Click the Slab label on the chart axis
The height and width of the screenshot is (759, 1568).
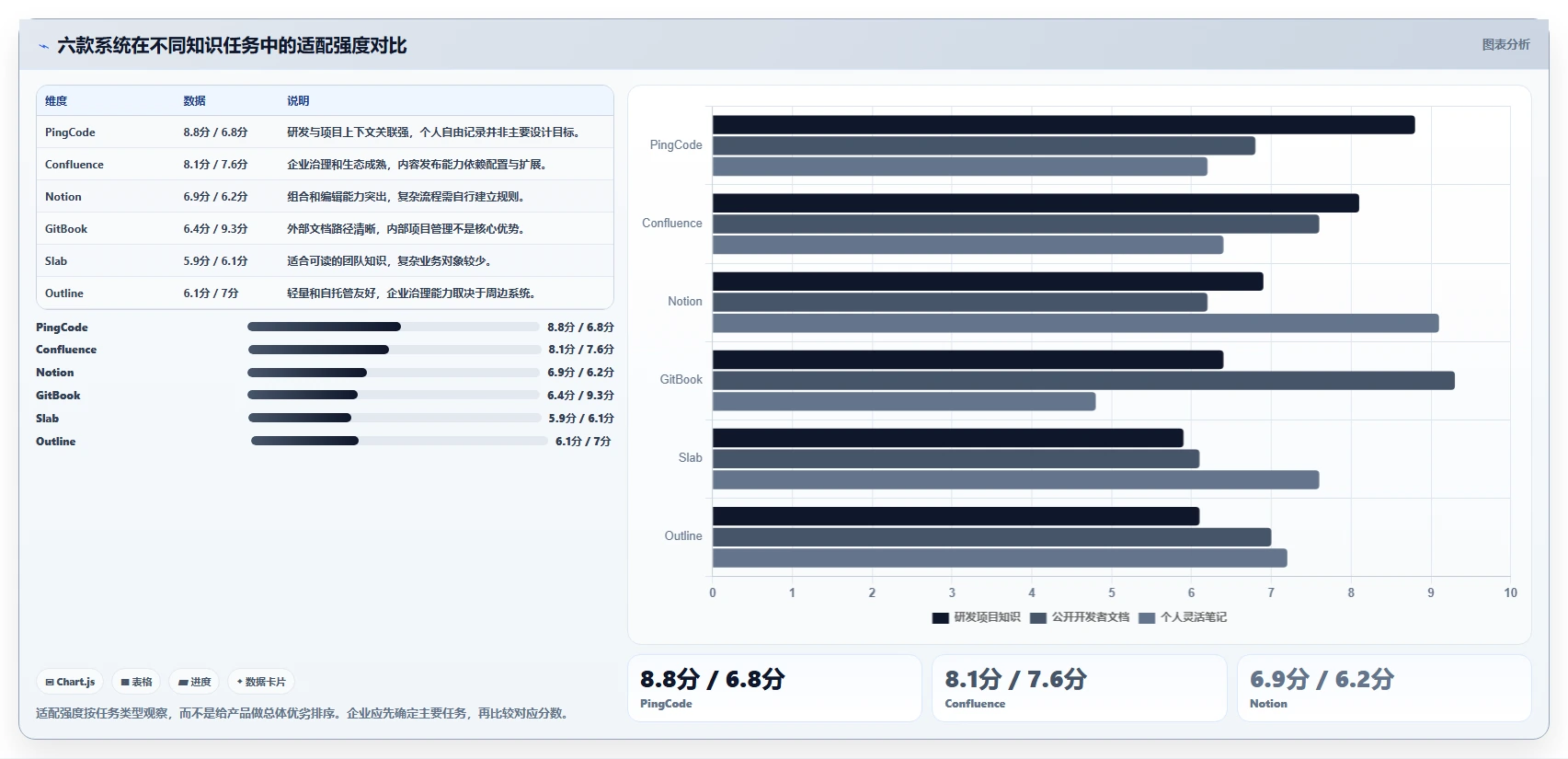(x=691, y=458)
